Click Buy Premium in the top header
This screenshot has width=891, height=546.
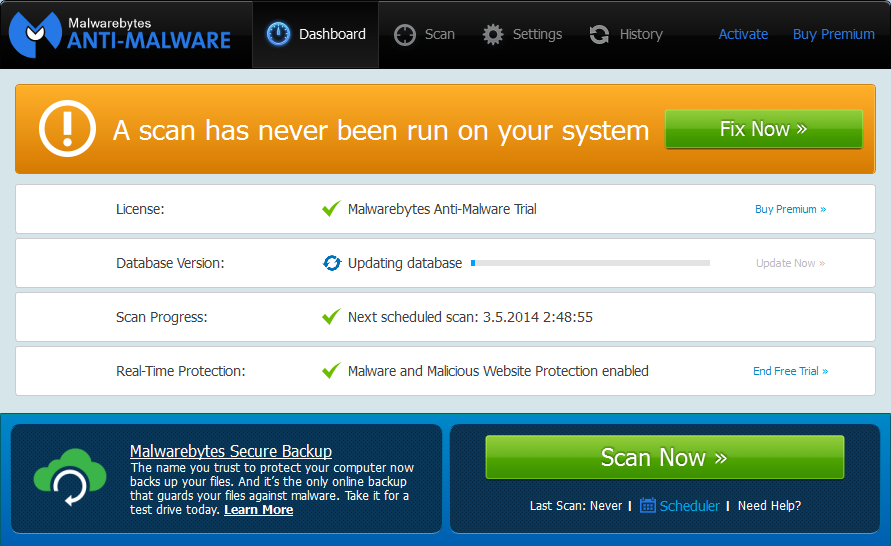(x=833, y=34)
